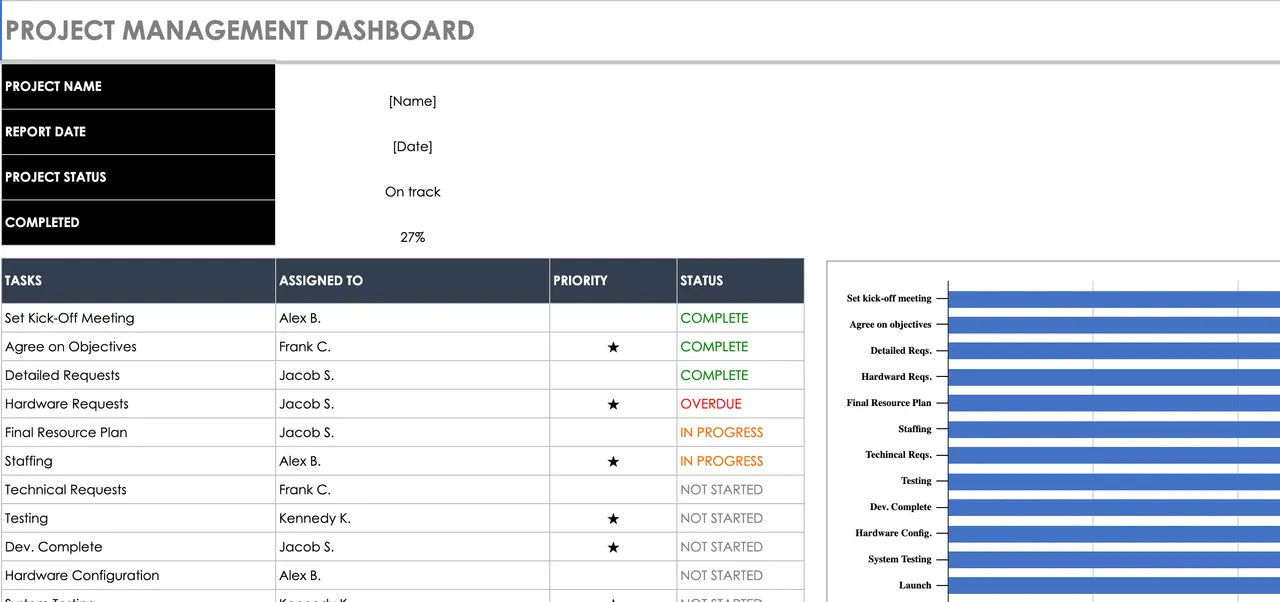
Task: Select IN PROGRESS status for Final Resource Plan
Action: tap(740, 433)
